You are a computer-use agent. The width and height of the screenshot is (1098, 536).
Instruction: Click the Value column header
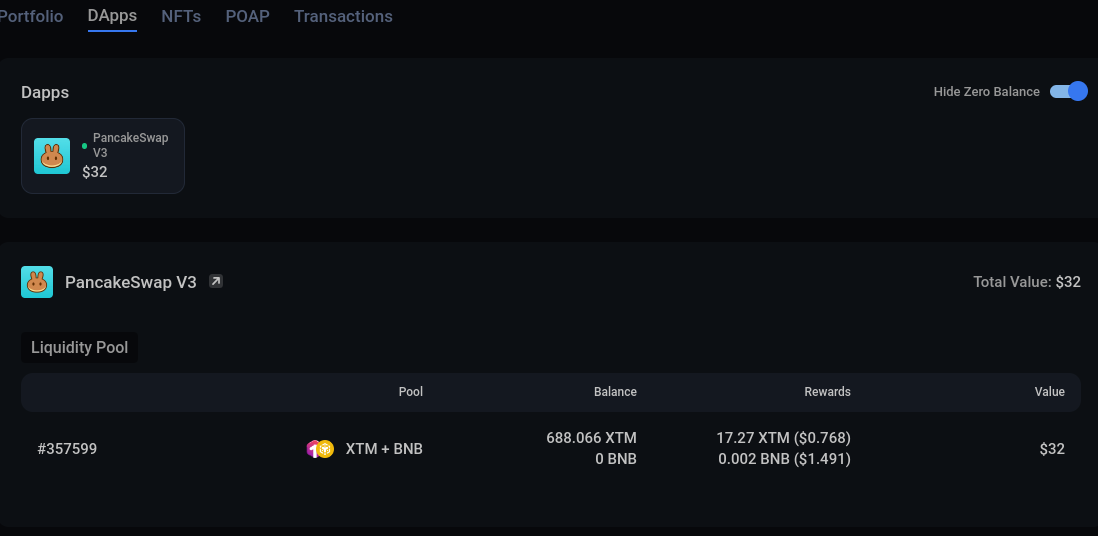tap(1049, 392)
